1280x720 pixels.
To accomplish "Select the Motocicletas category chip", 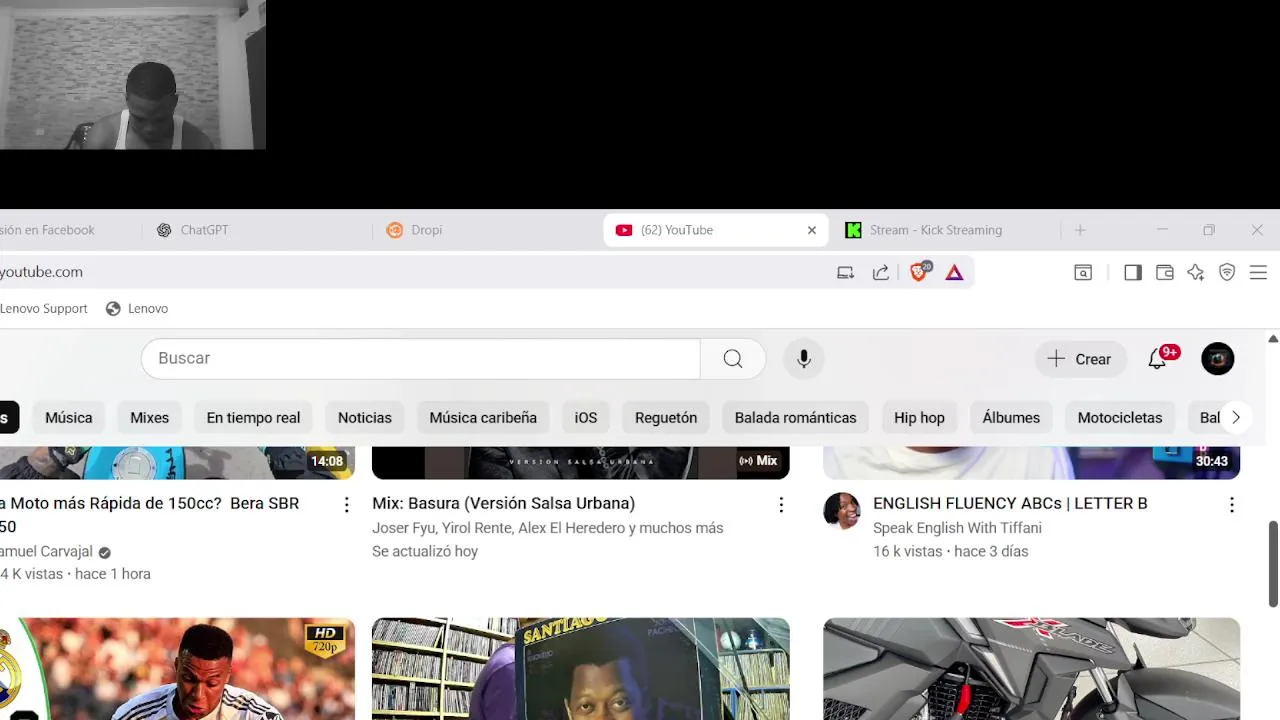I will 1120,418.
